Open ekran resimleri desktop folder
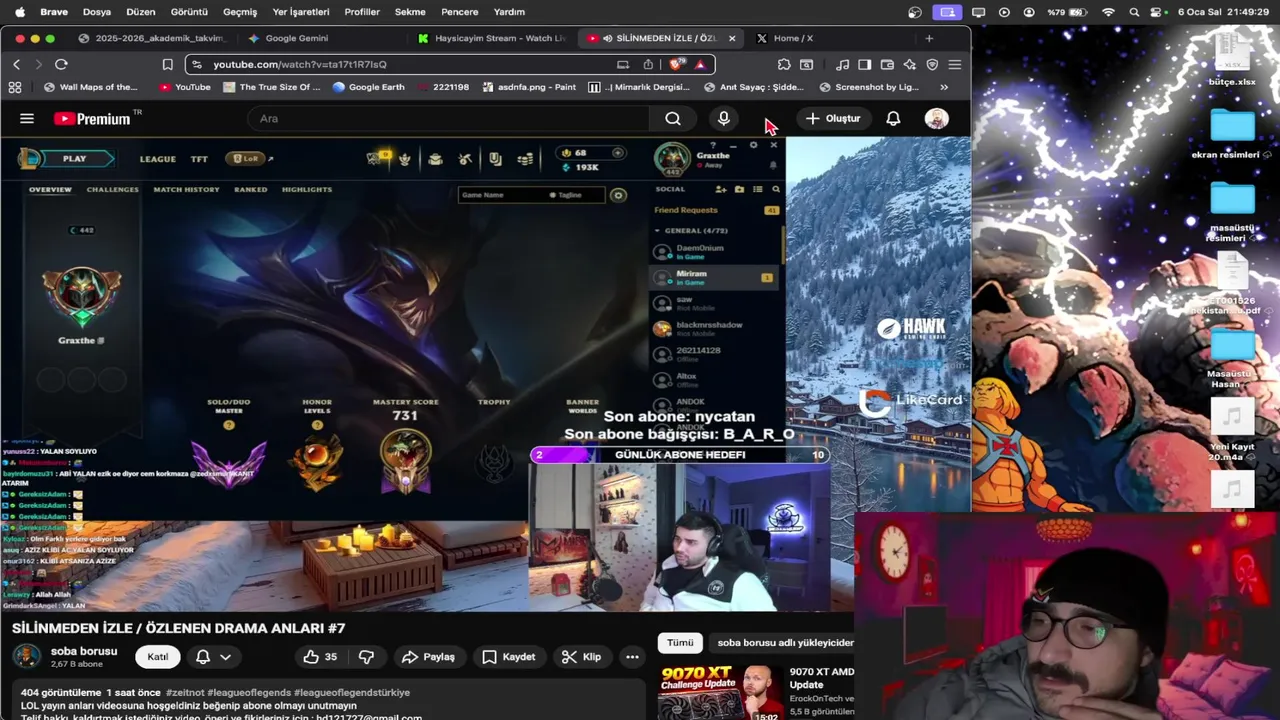 tap(1232, 134)
